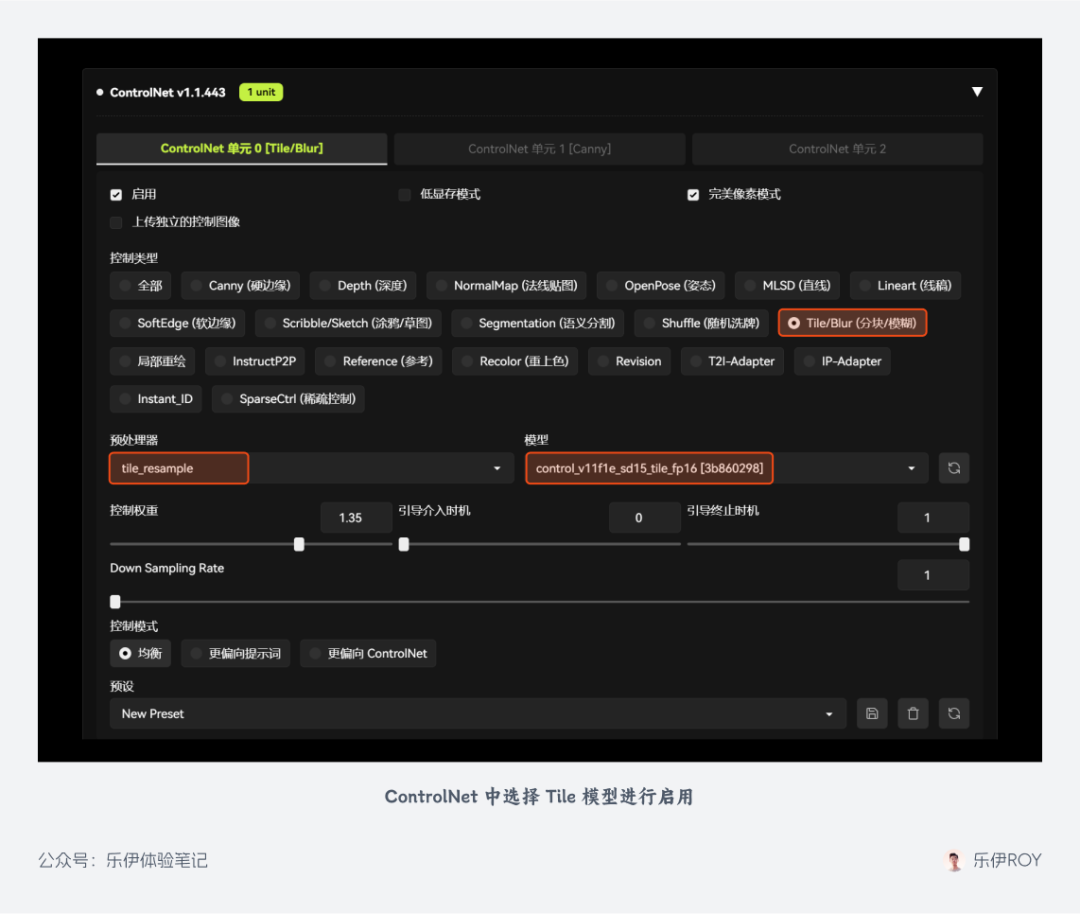Collapse the ControlNet panel using the triangle
Screen dimensions: 1080x914
[x=977, y=92]
